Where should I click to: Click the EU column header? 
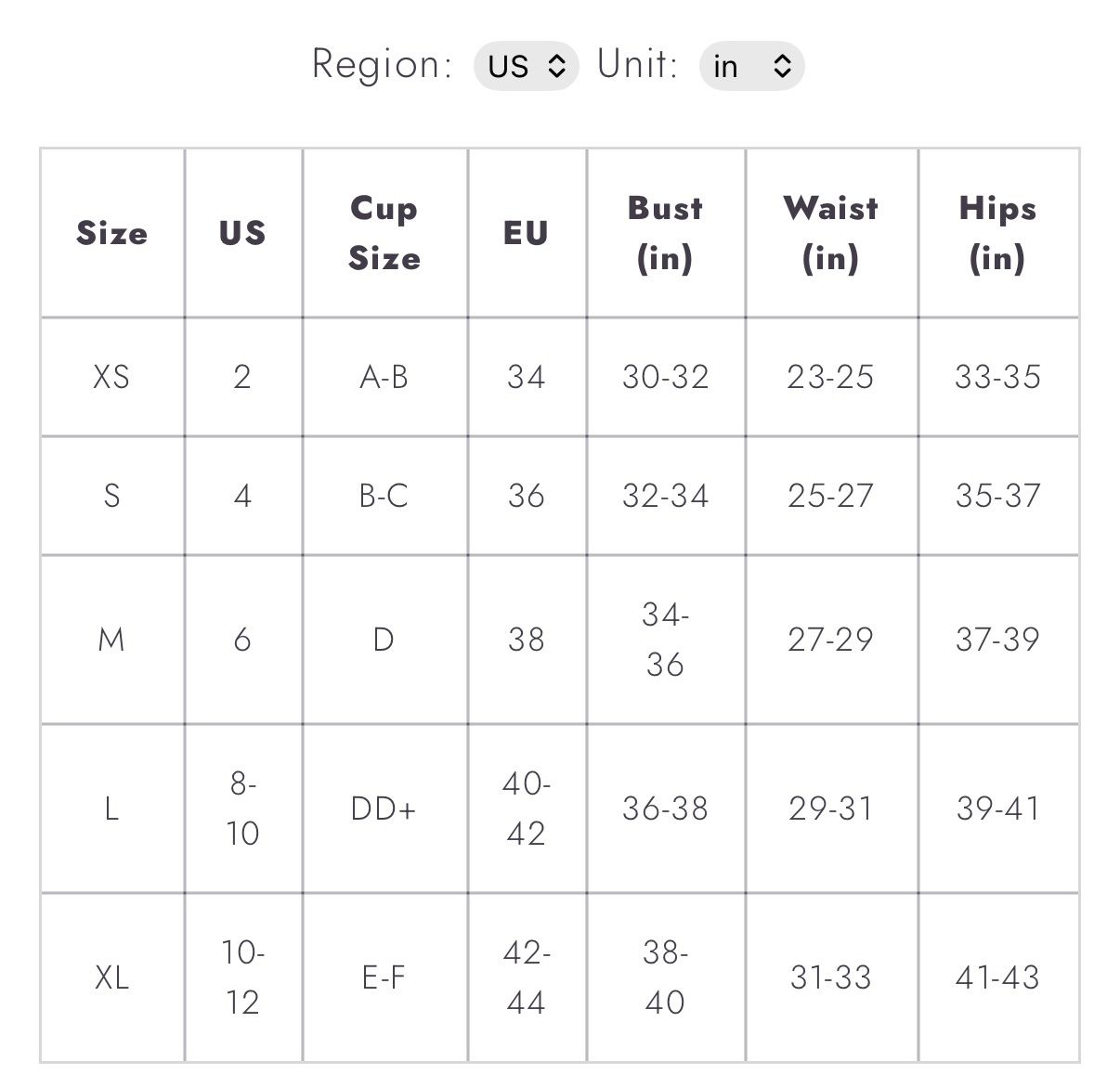(x=527, y=233)
